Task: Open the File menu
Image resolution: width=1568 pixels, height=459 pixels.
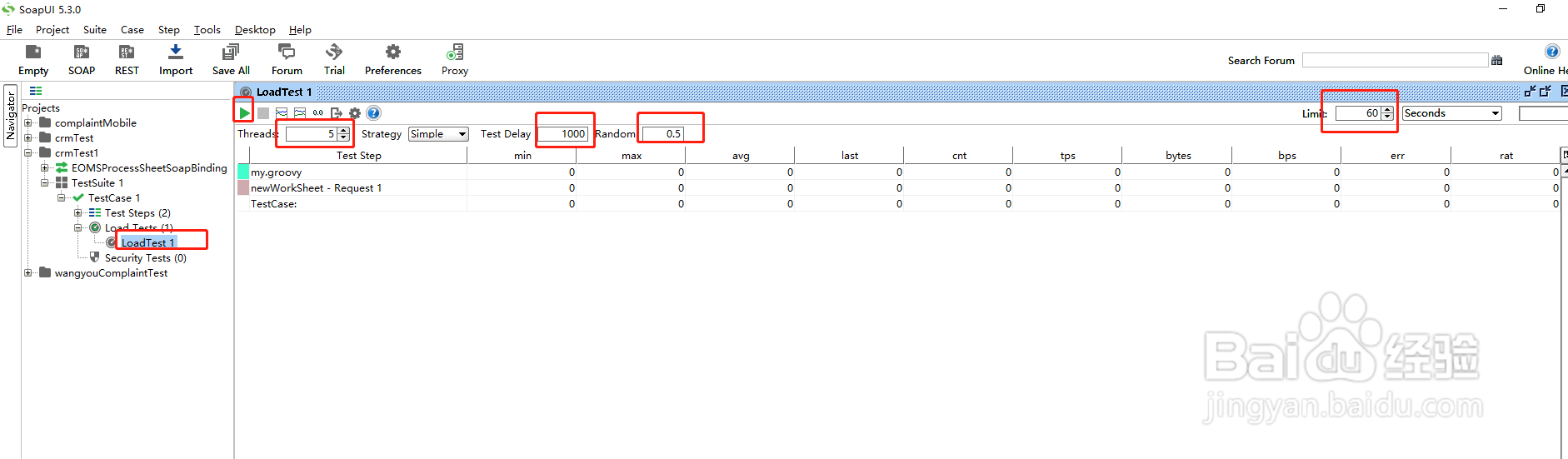Action: pyautogui.click(x=14, y=29)
